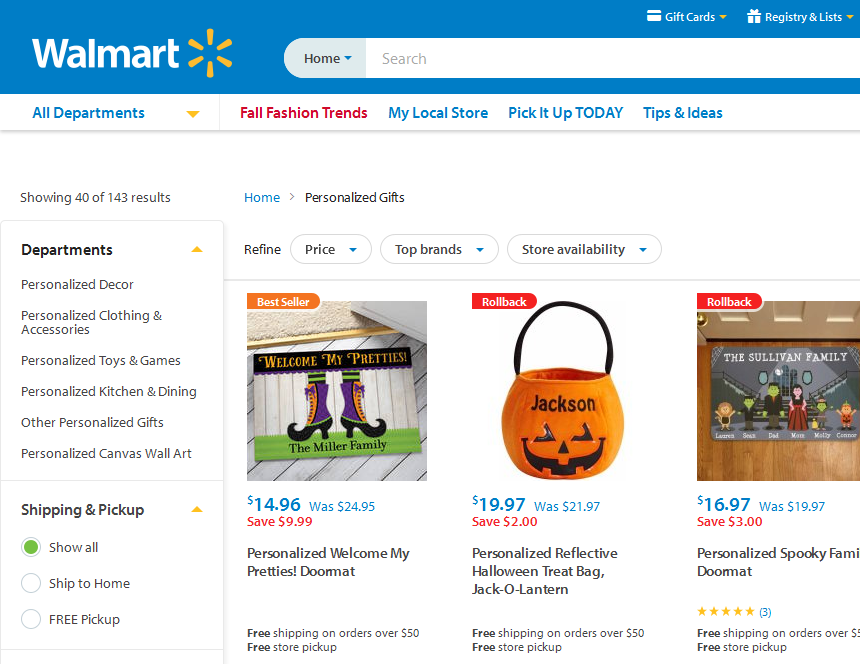Select the FREE Pickup radio button
Viewport: 860px width, 664px height.
coord(31,619)
